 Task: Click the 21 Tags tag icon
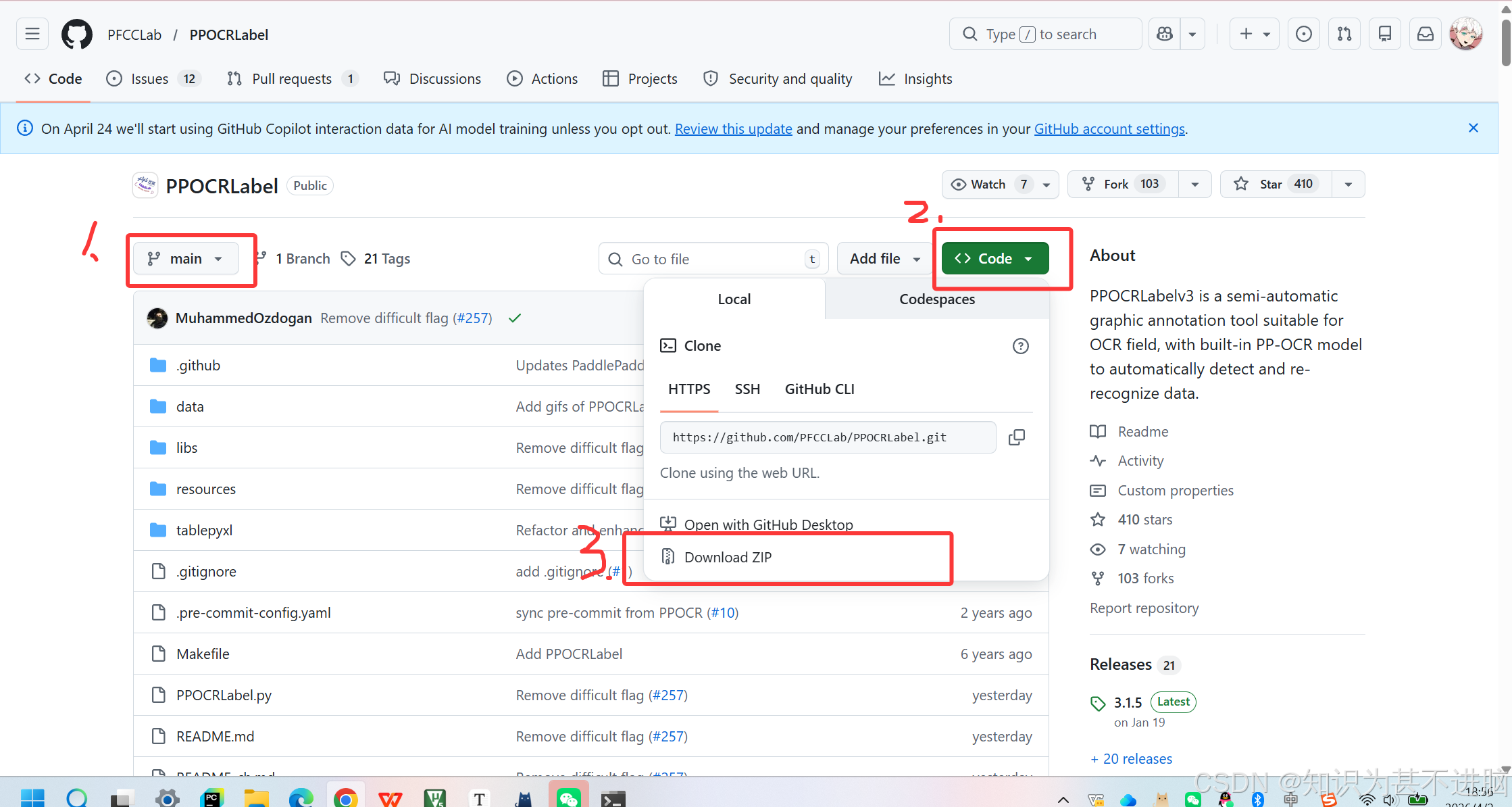(348, 259)
